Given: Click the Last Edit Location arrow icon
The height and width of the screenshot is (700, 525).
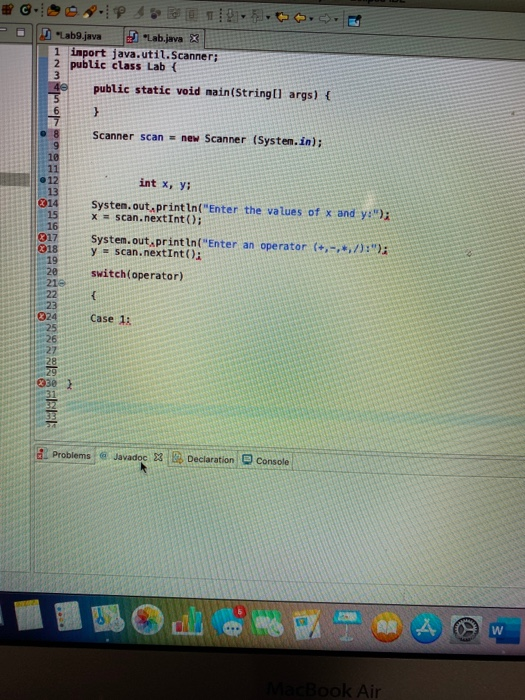Looking at the screenshot, I should (281, 17).
